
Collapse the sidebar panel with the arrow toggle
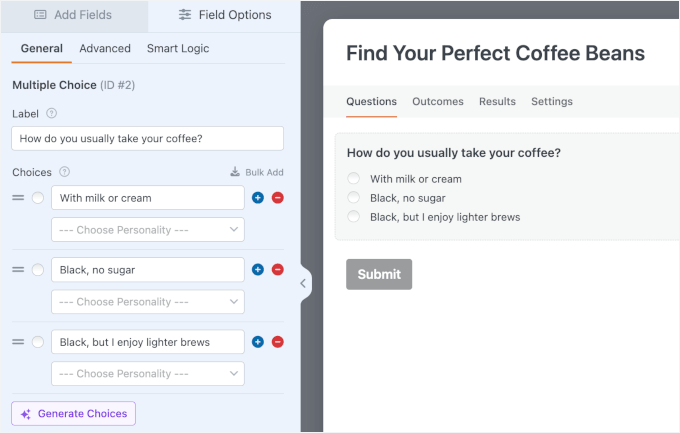point(303,283)
